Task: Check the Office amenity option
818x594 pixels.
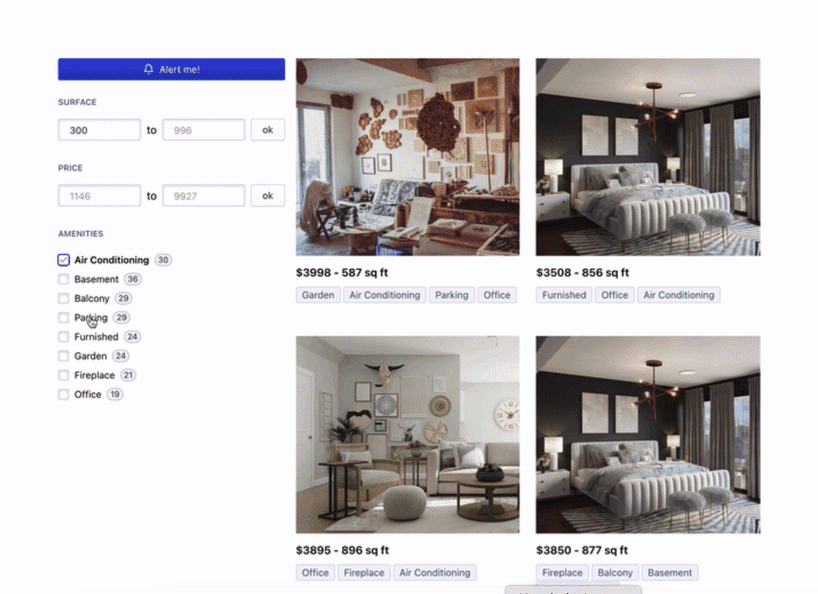Action: (64, 395)
